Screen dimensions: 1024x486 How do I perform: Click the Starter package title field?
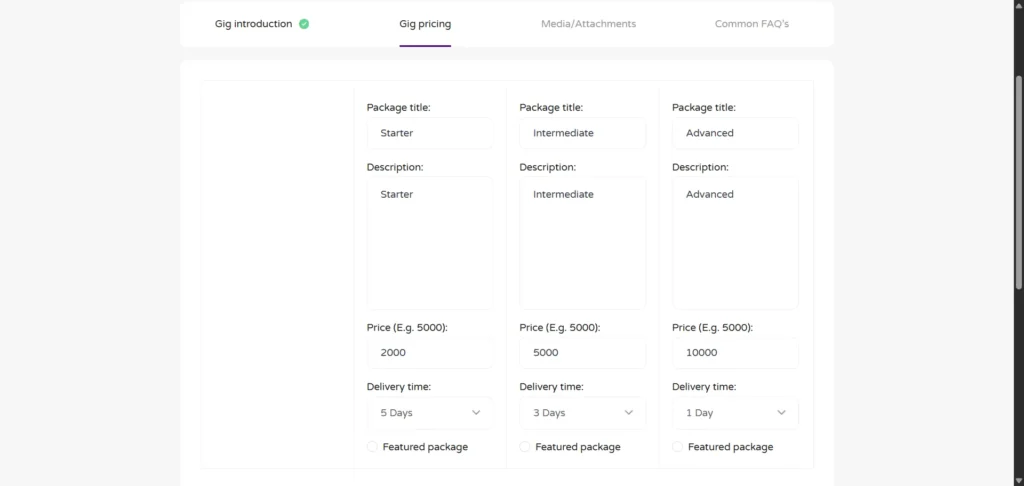click(429, 133)
